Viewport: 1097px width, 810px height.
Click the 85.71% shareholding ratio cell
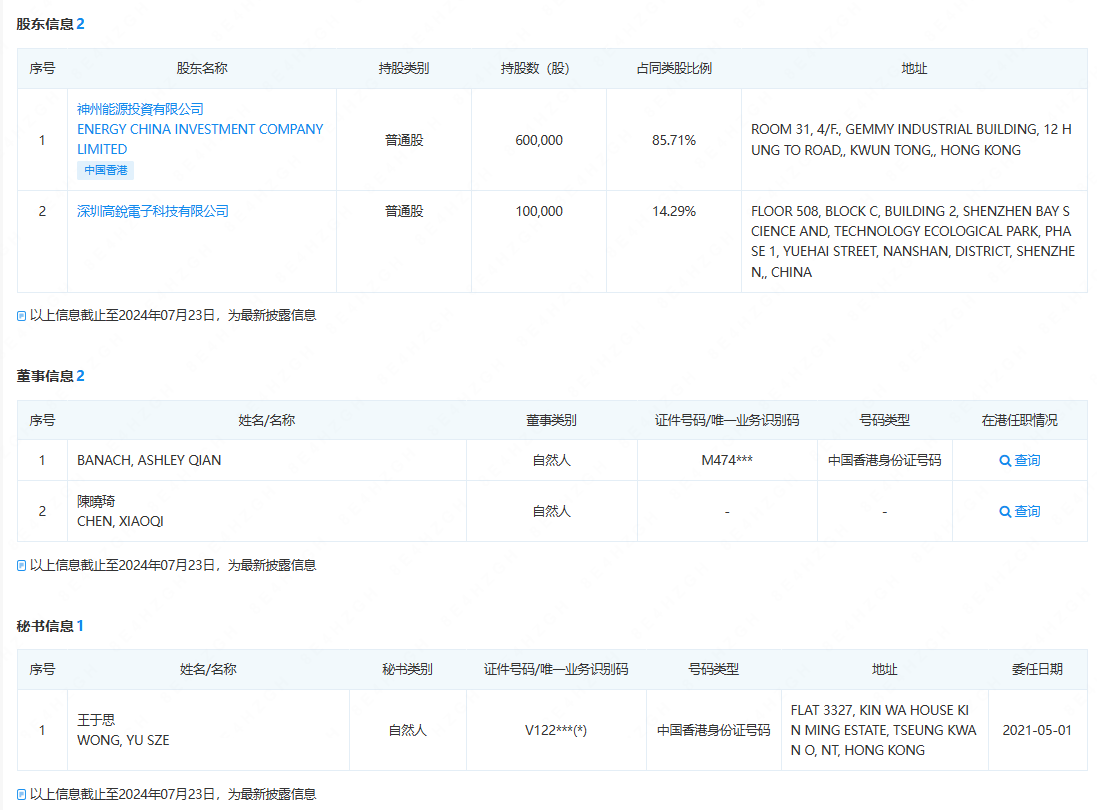[674, 140]
